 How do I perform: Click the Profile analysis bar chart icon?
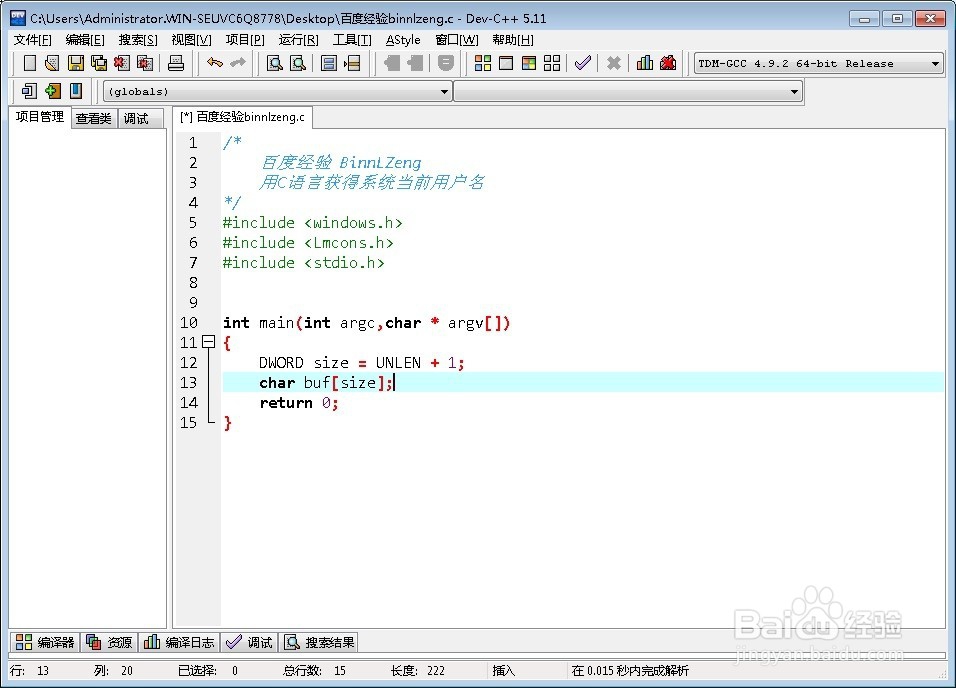click(644, 63)
